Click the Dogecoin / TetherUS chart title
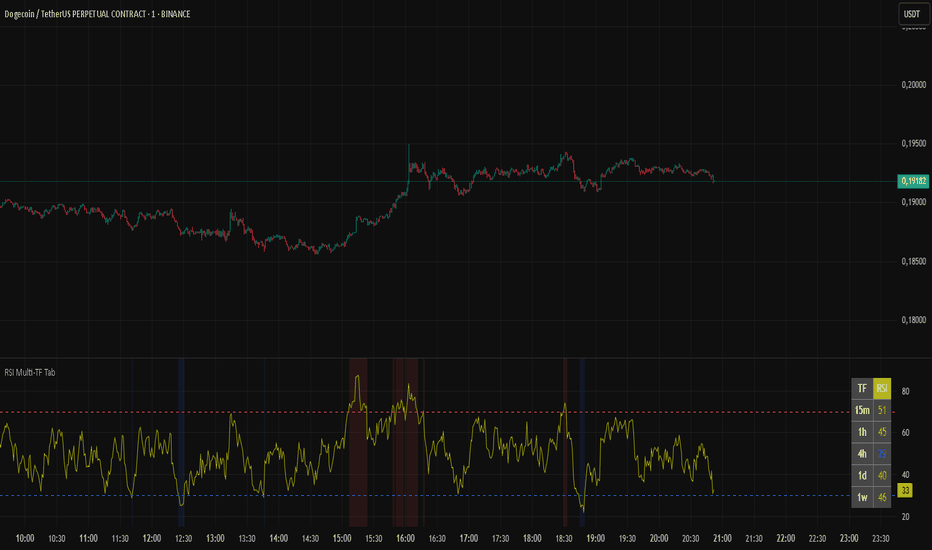The height and width of the screenshot is (550, 932). pyautogui.click(x=97, y=14)
